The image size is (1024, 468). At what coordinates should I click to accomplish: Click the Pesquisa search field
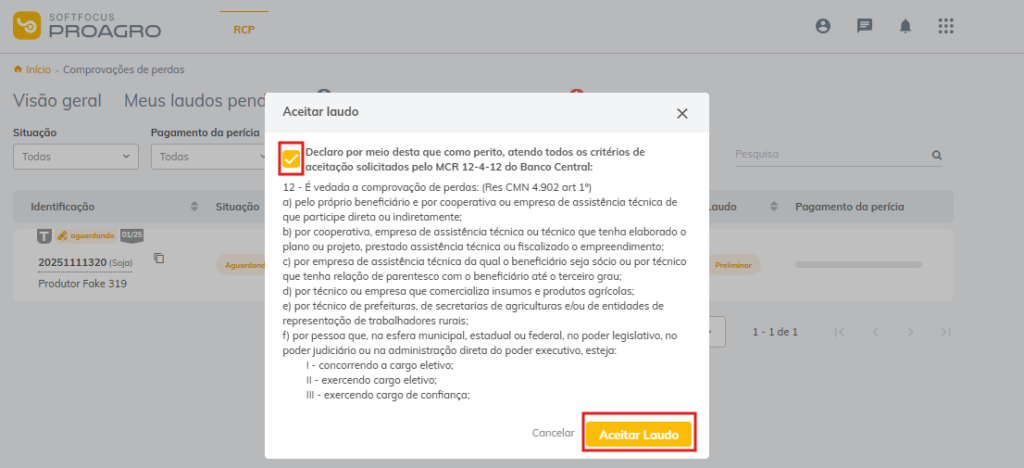click(828, 155)
